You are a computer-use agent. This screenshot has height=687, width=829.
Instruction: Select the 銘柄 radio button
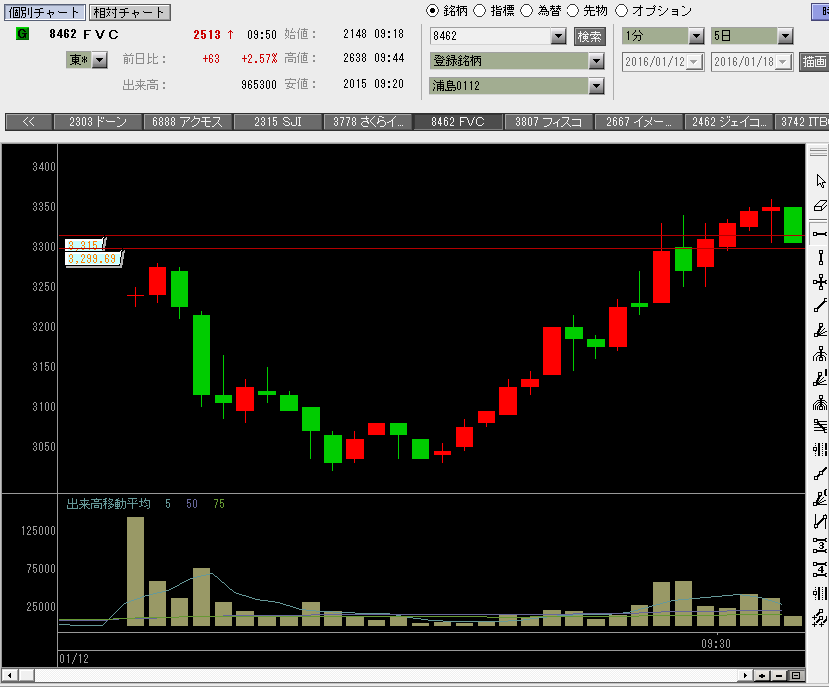click(432, 11)
